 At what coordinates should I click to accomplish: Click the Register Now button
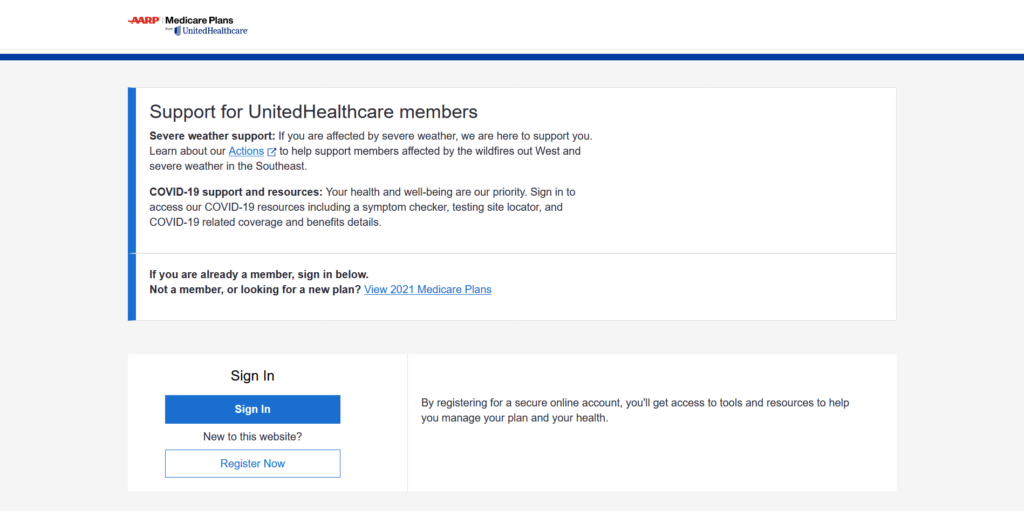(253, 463)
